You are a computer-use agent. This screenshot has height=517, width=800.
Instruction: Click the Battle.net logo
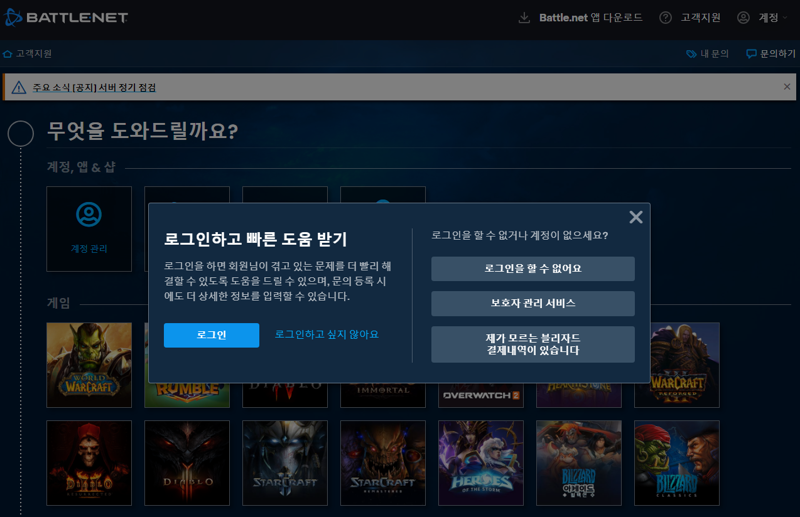pyautogui.click(x=66, y=17)
